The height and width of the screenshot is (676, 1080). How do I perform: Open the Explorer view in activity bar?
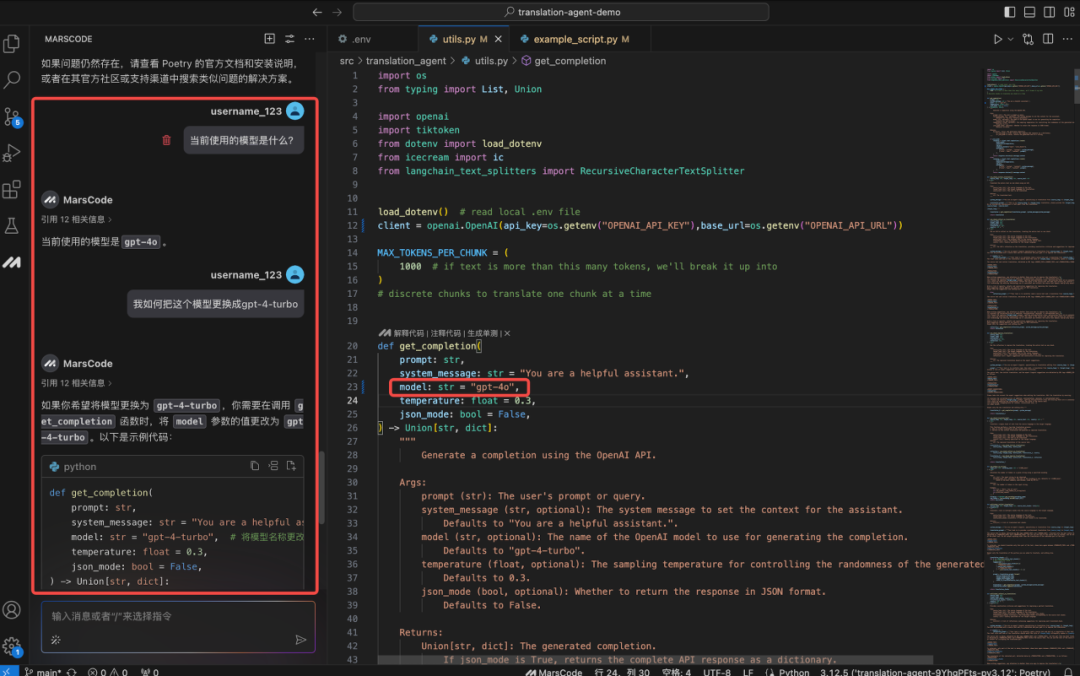pyautogui.click(x=12, y=43)
